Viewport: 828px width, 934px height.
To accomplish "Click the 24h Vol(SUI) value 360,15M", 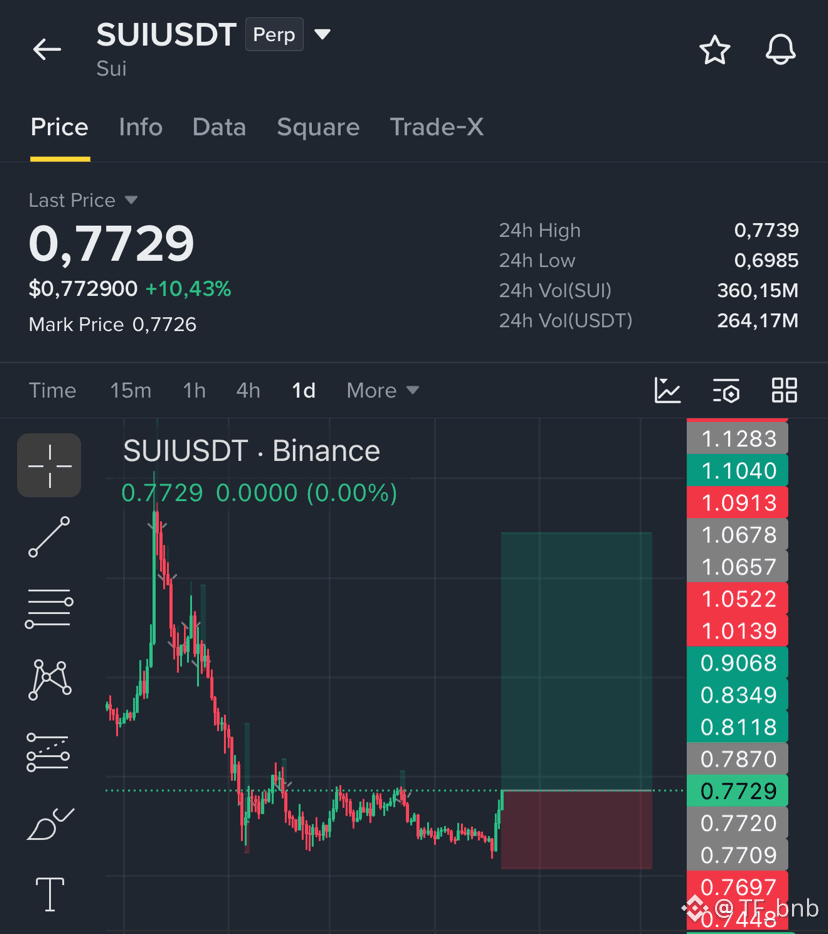I will coord(758,291).
